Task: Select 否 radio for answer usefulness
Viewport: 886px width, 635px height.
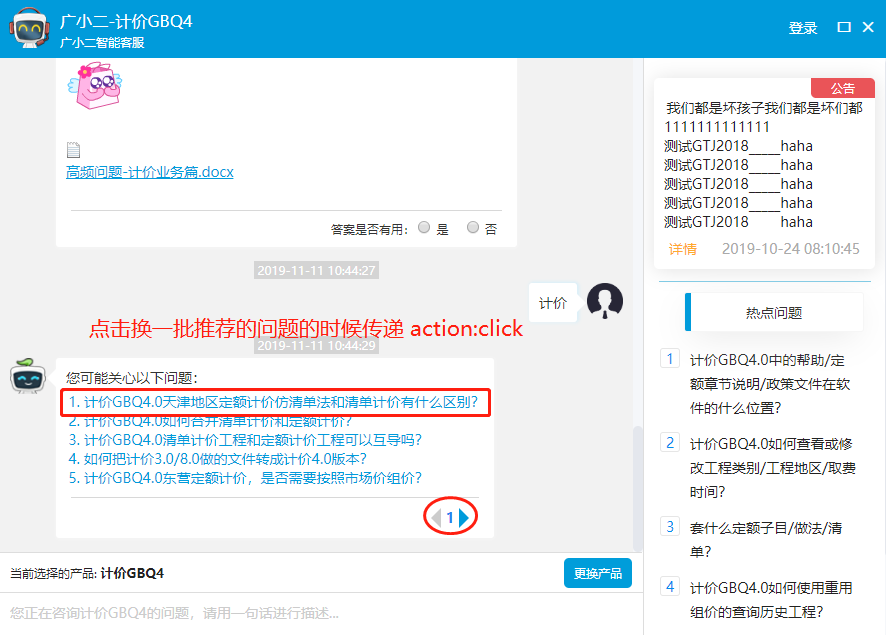Action: pos(473,228)
